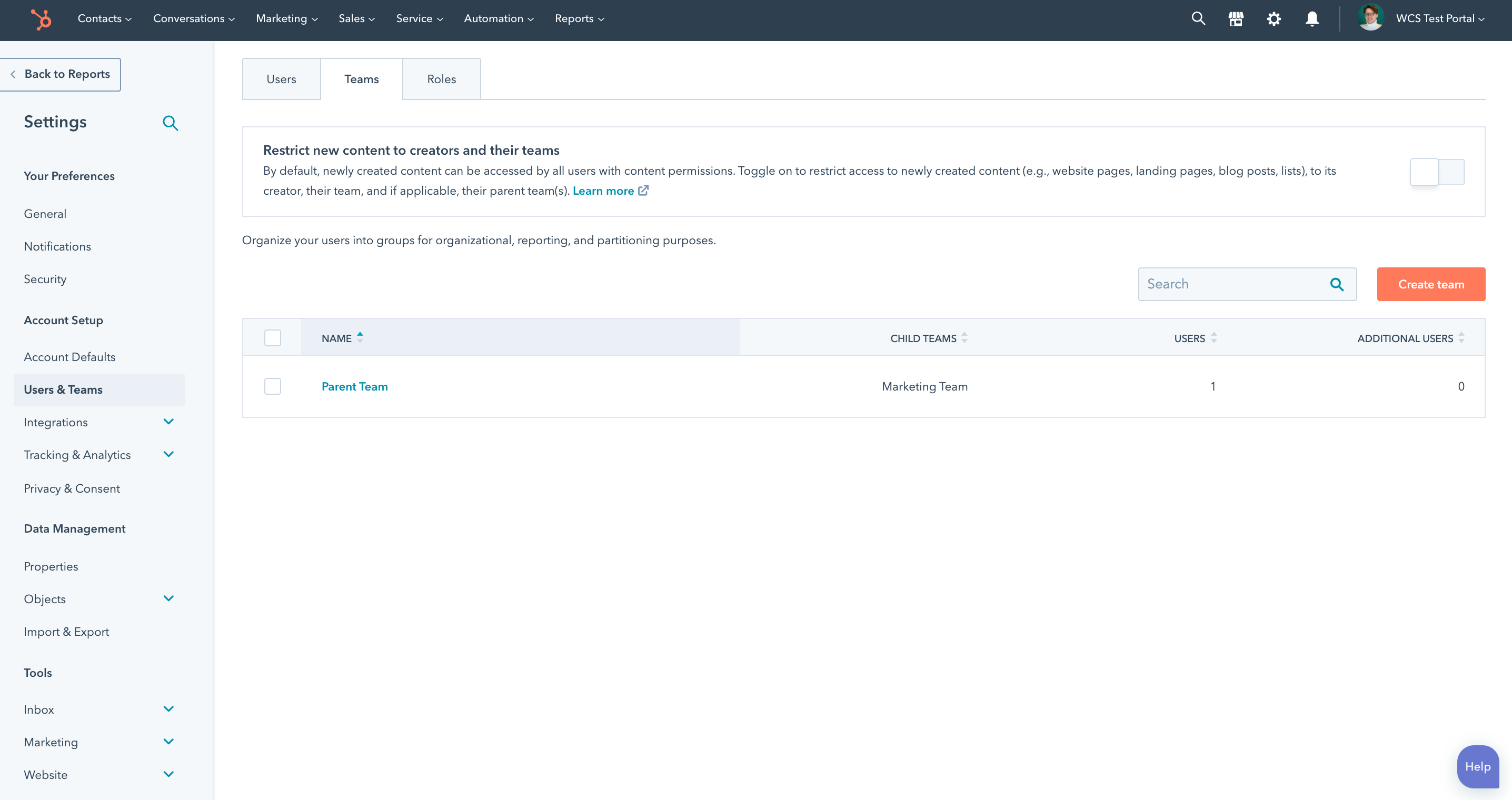Screen dimensions: 1512x800
Task: Click the HubSpot sprocket logo
Action: click(41, 19)
